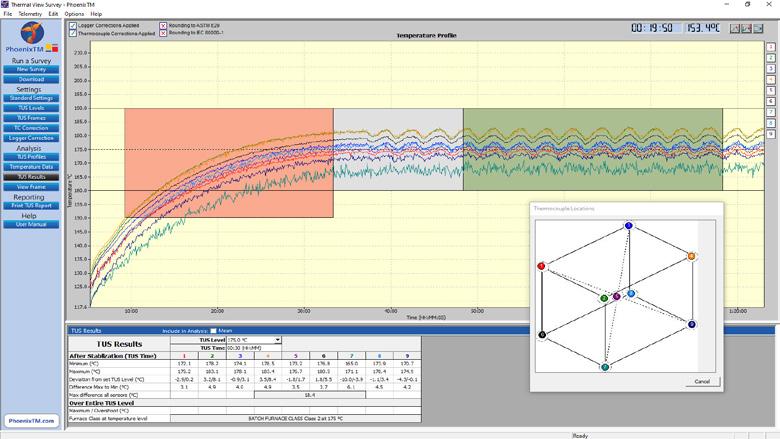Viewport: 780px width, 439px height.
Task: Toggle Rounding to ASTM E29 checkbox
Action: click(x=163, y=24)
